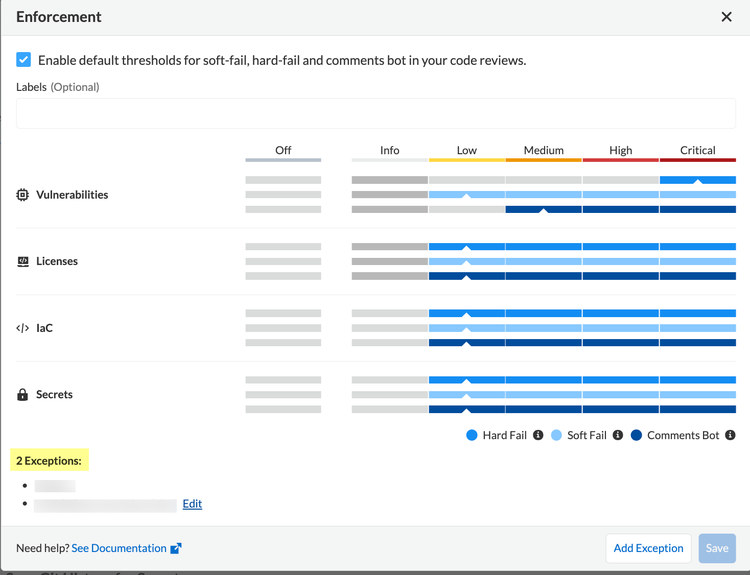Set IaC hard fail to Off
The width and height of the screenshot is (750, 575).
(x=283, y=313)
